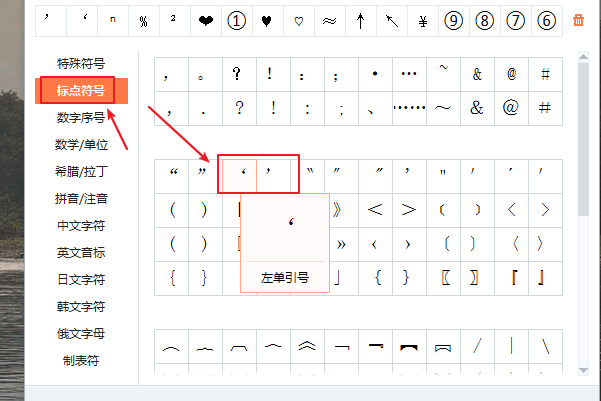Viewport: 601px width, 401px height.
Task: Open the 制表符 category
Action: click(x=81, y=361)
